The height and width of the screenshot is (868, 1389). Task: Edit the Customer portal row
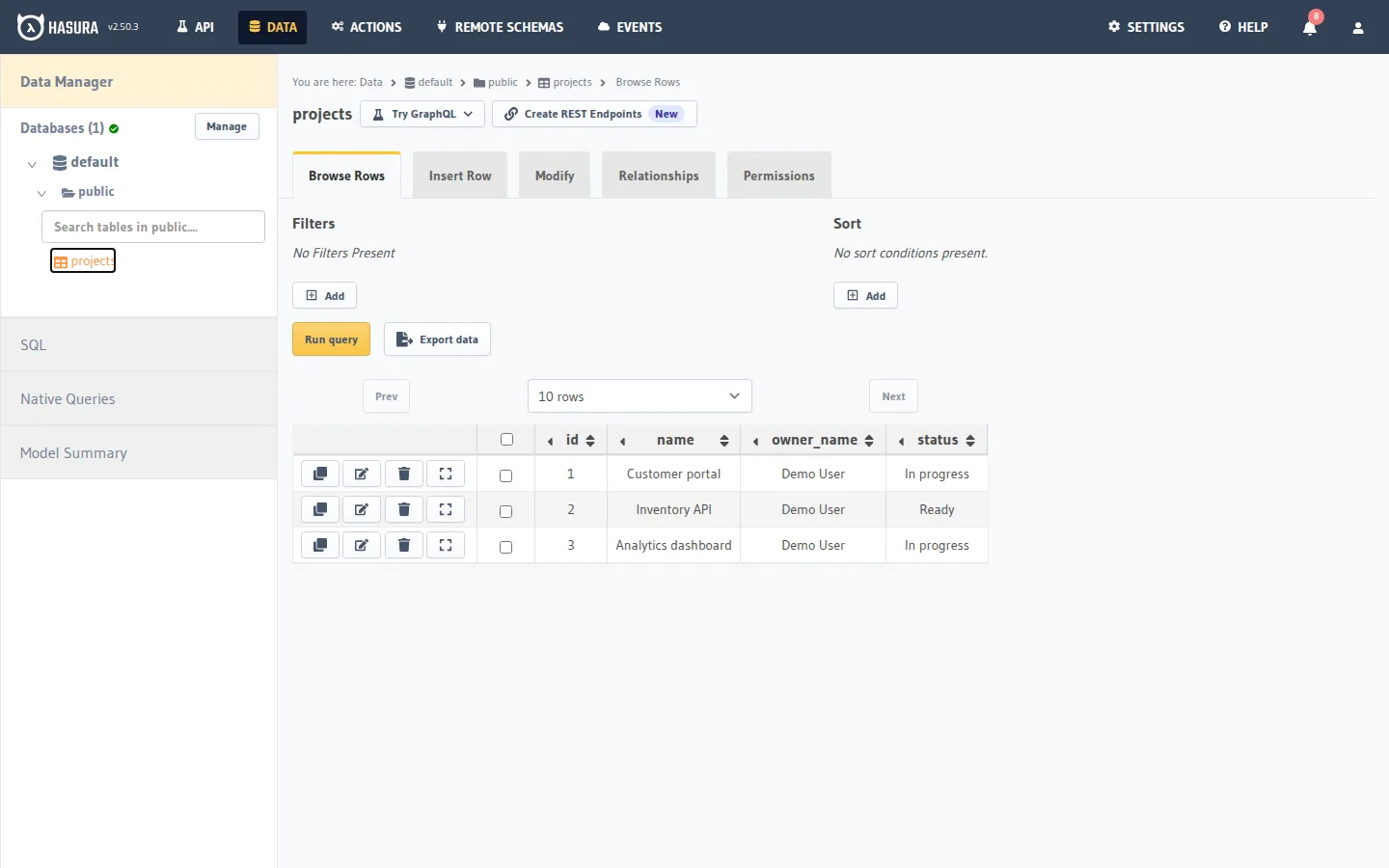pyautogui.click(x=362, y=474)
